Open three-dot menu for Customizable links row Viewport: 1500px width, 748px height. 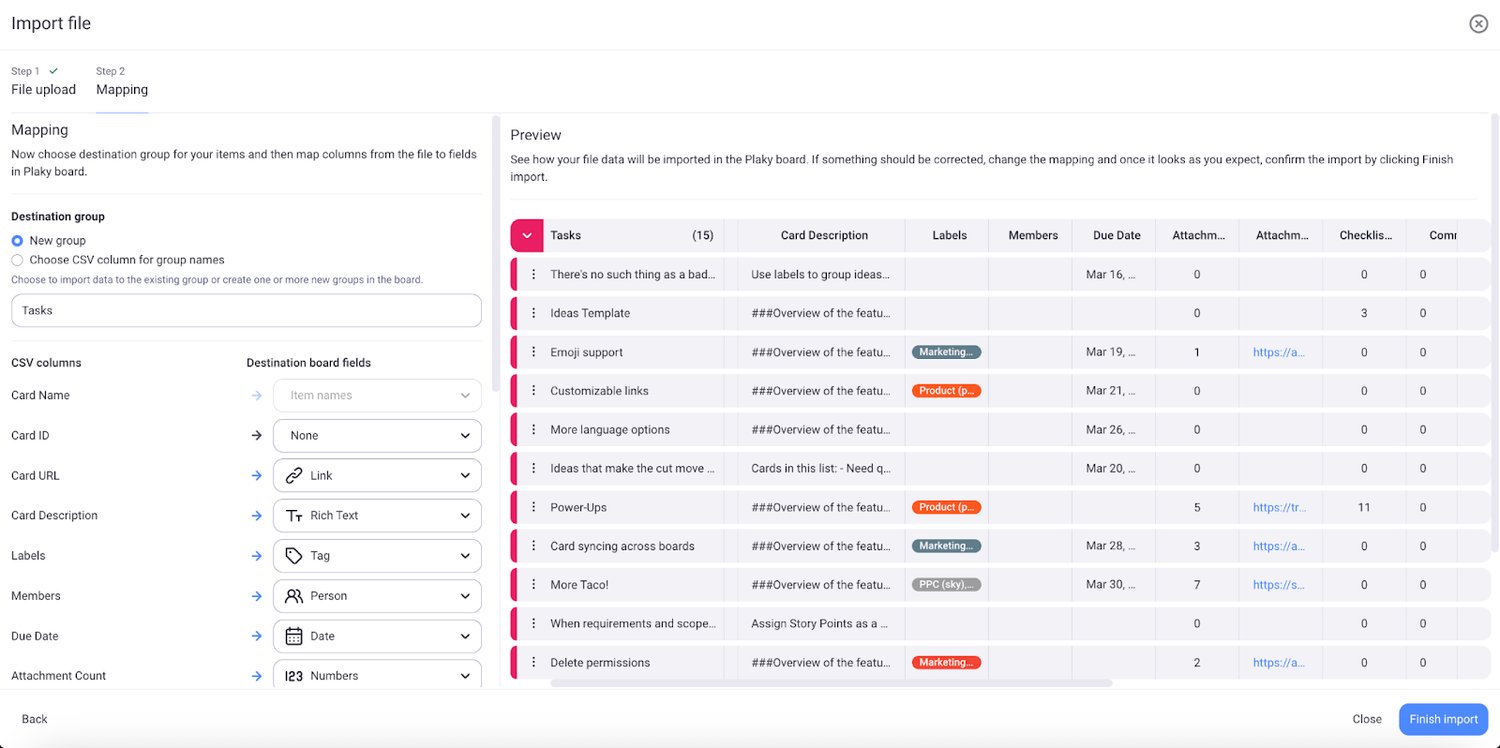[x=534, y=391]
